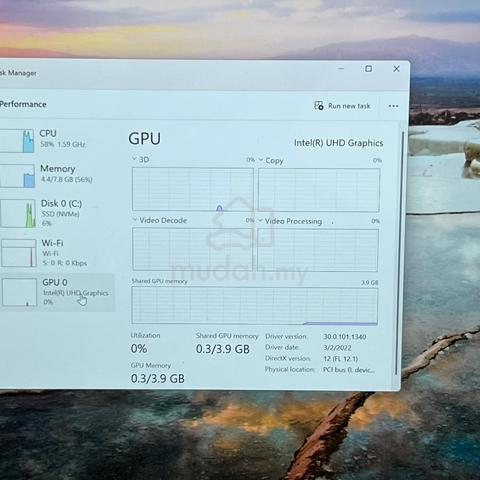
Task: Maximize the Task Manager window
Action: [368, 69]
